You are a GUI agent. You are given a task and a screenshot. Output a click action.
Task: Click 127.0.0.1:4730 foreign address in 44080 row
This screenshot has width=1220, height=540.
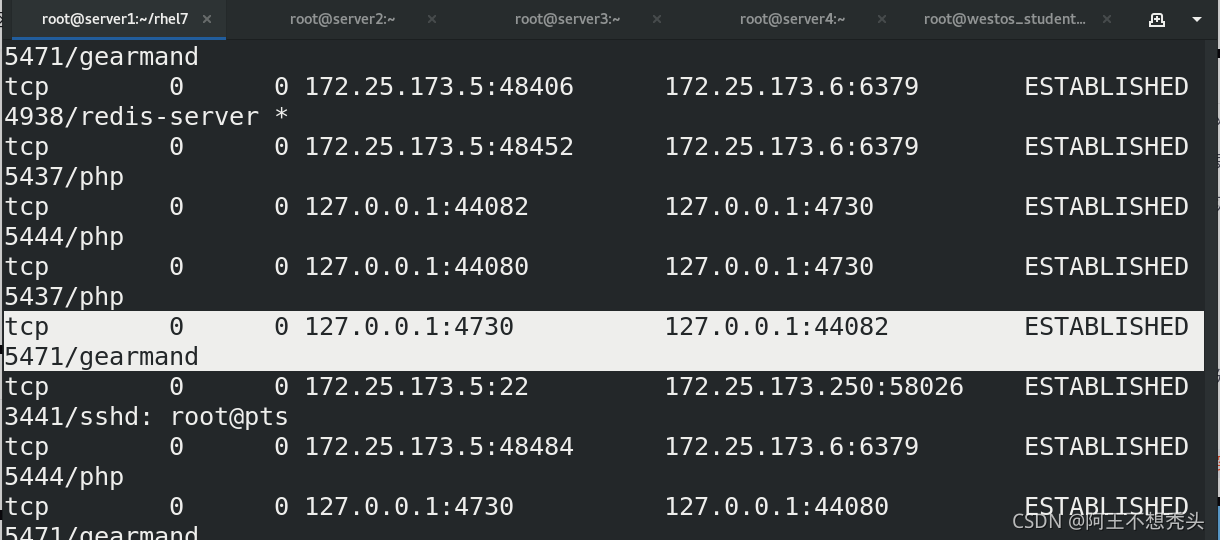coord(769,267)
